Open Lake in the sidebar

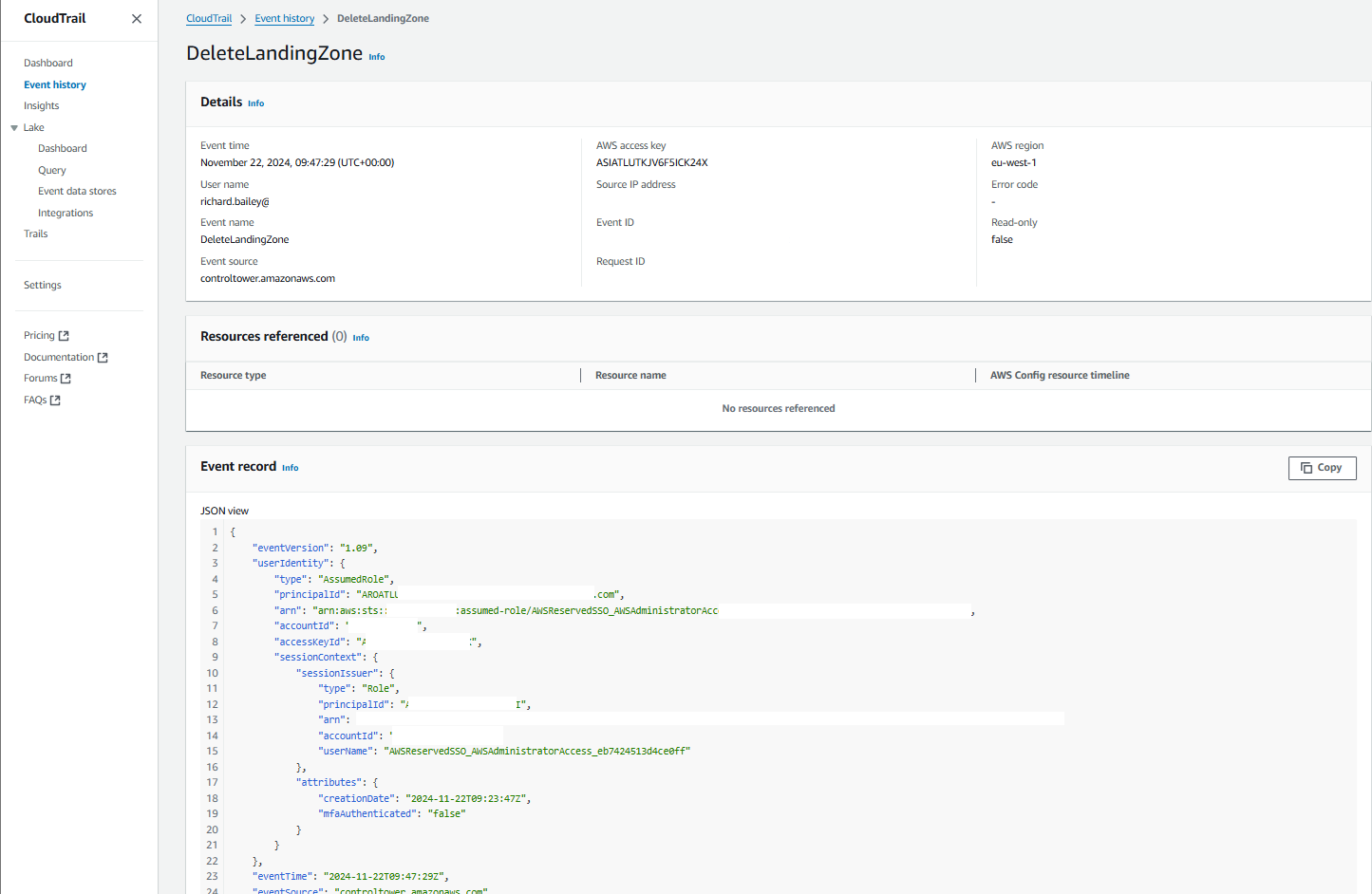coord(34,128)
